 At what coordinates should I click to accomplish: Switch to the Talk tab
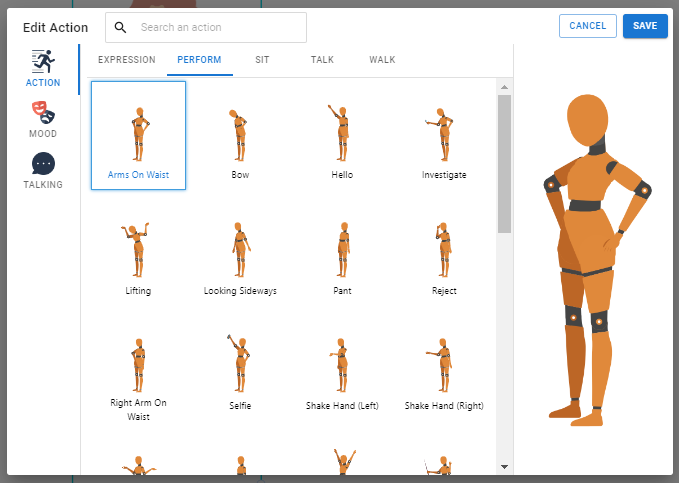click(322, 60)
